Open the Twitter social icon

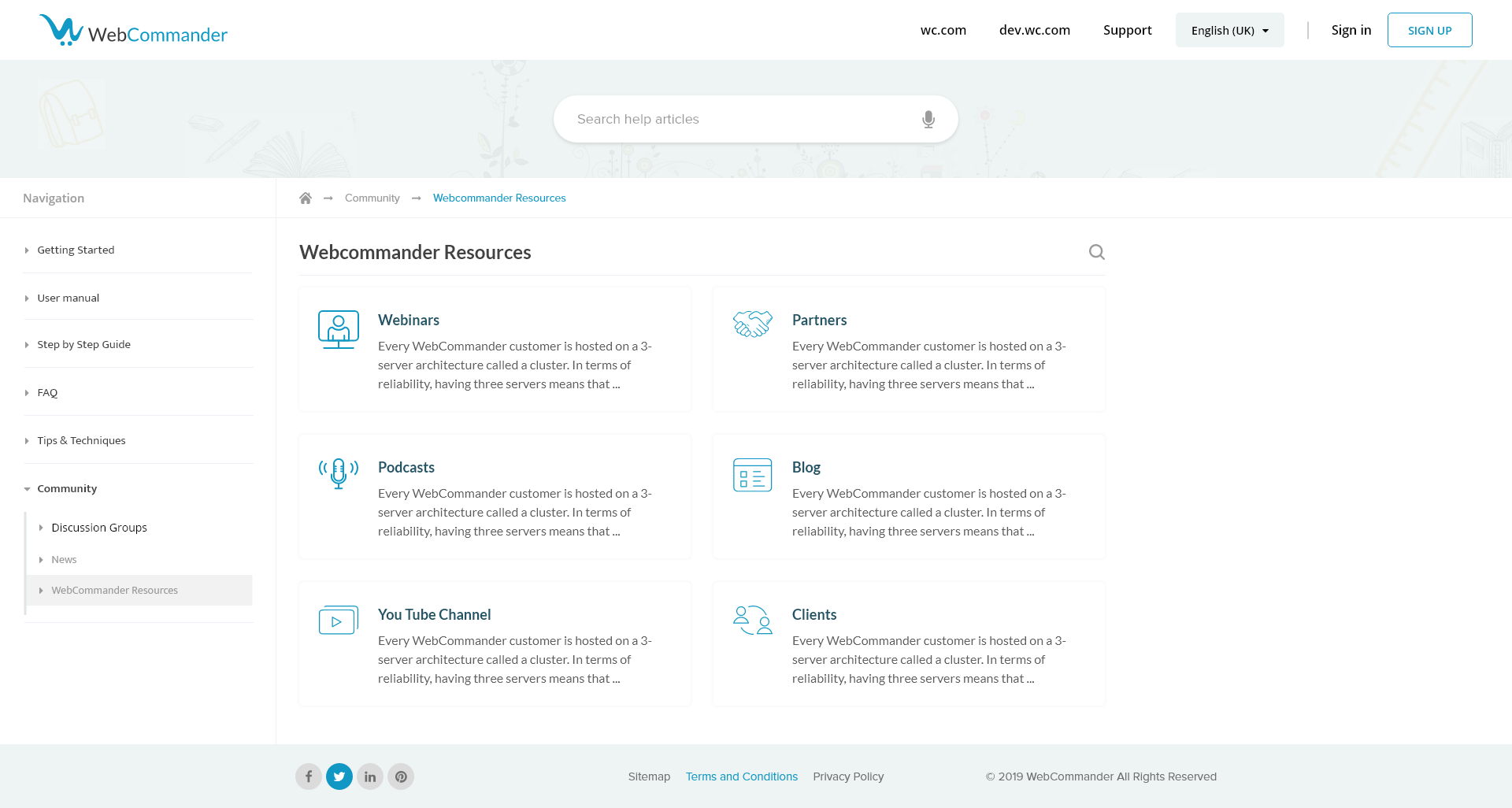click(339, 776)
